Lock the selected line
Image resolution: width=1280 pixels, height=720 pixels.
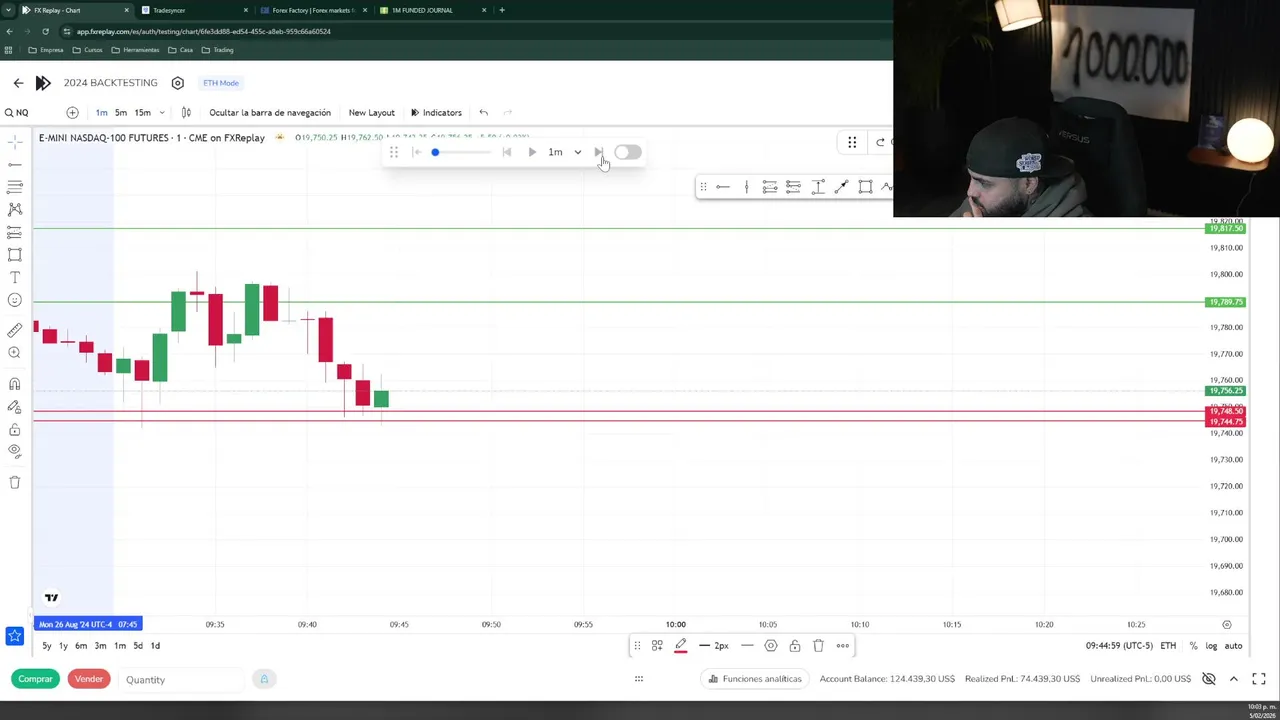795,646
